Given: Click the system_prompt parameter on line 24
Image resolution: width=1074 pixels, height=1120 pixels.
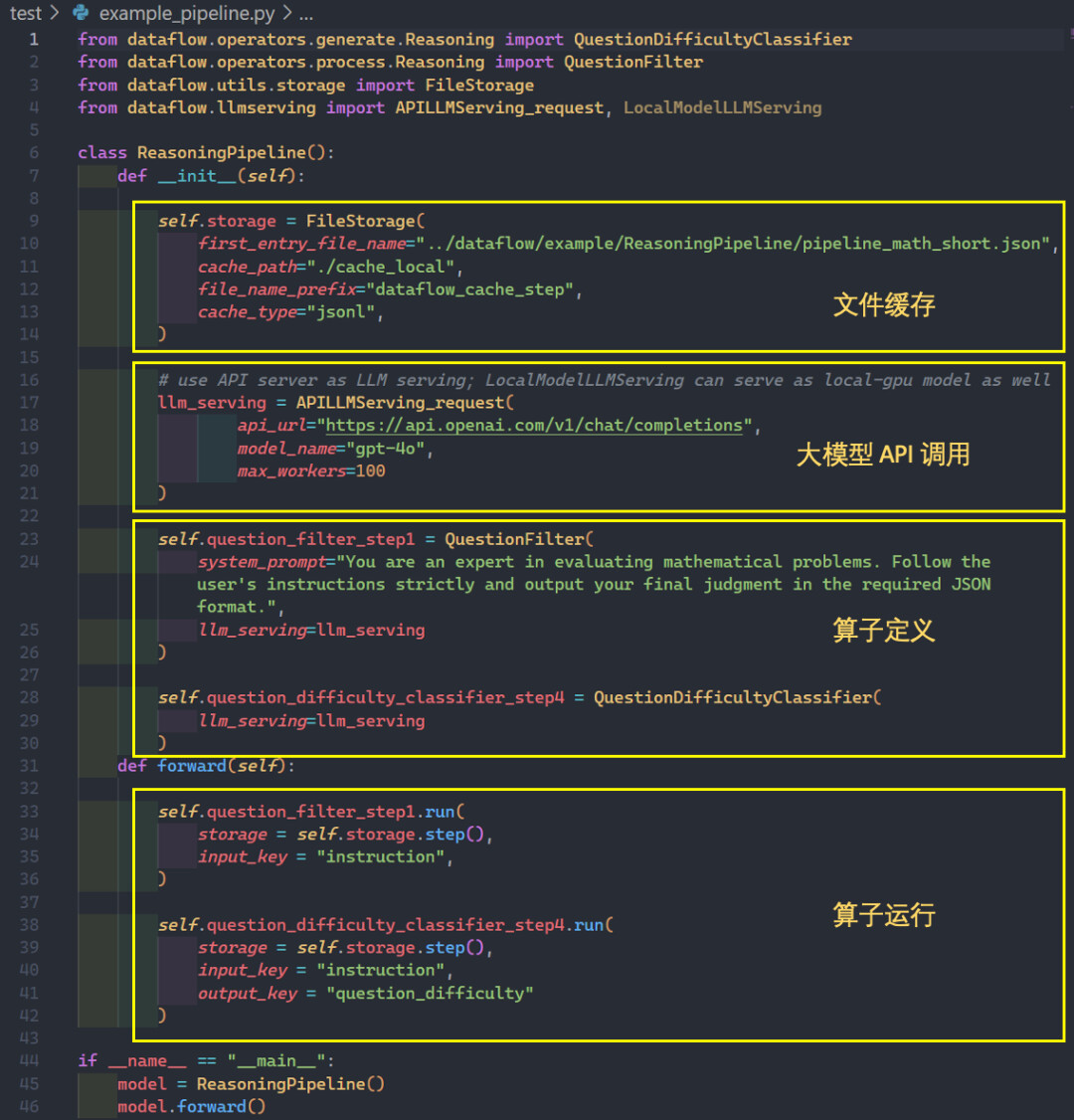Looking at the screenshot, I should 262,561.
